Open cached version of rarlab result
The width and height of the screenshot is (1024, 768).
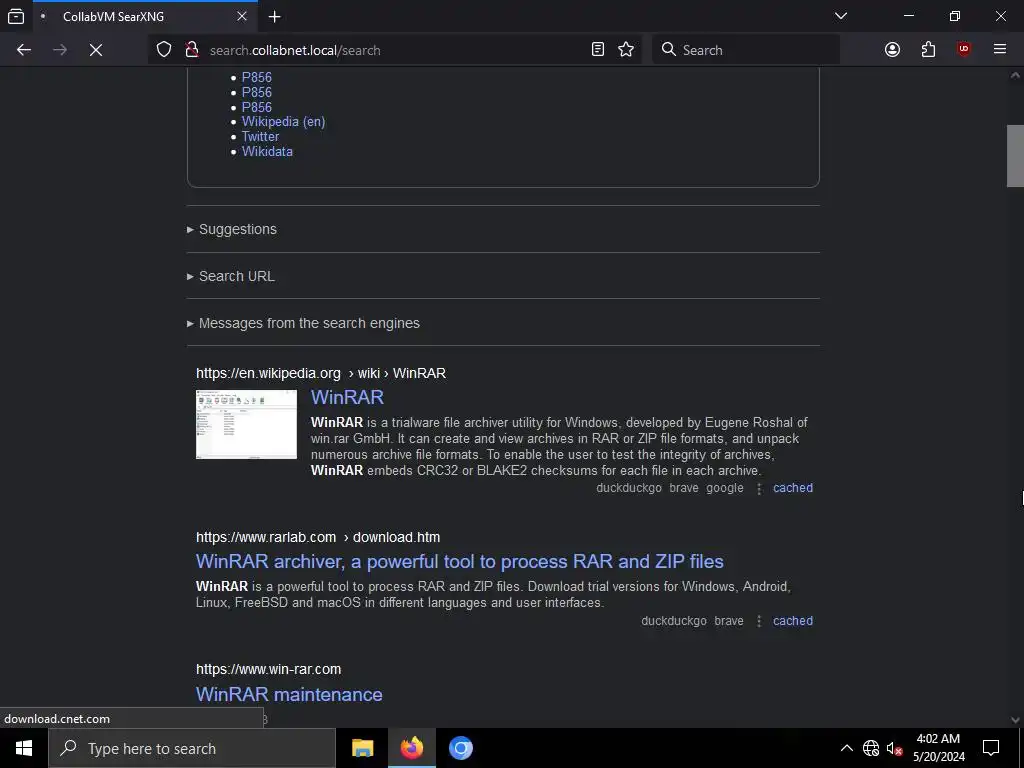793,621
